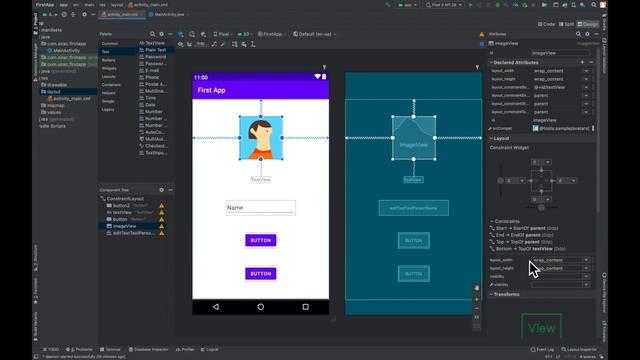Search attributes with magnifier icon

[578, 34]
